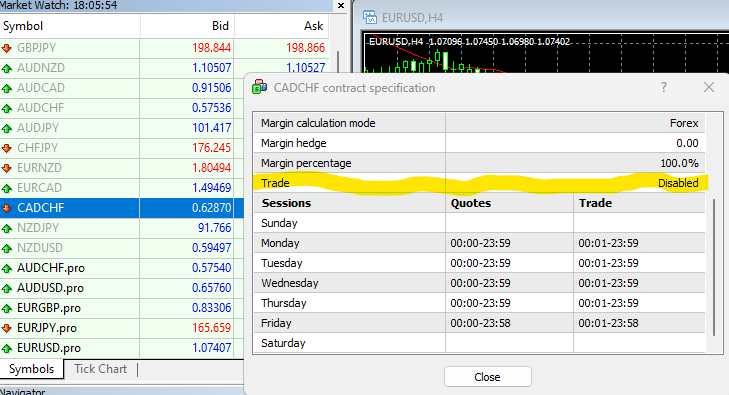Select the EURCAD symbol name
729x395 pixels.
(40, 188)
